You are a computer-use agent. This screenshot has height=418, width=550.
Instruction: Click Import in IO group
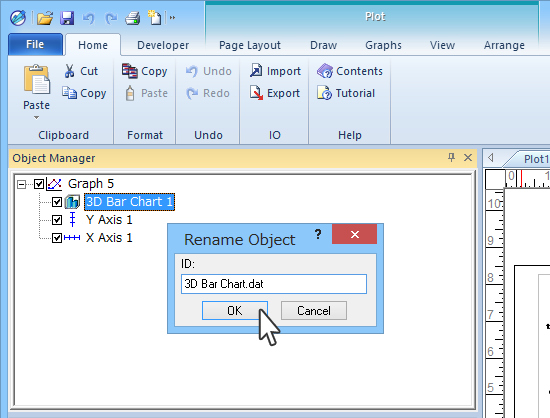pyautogui.click(x=275, y=71)
